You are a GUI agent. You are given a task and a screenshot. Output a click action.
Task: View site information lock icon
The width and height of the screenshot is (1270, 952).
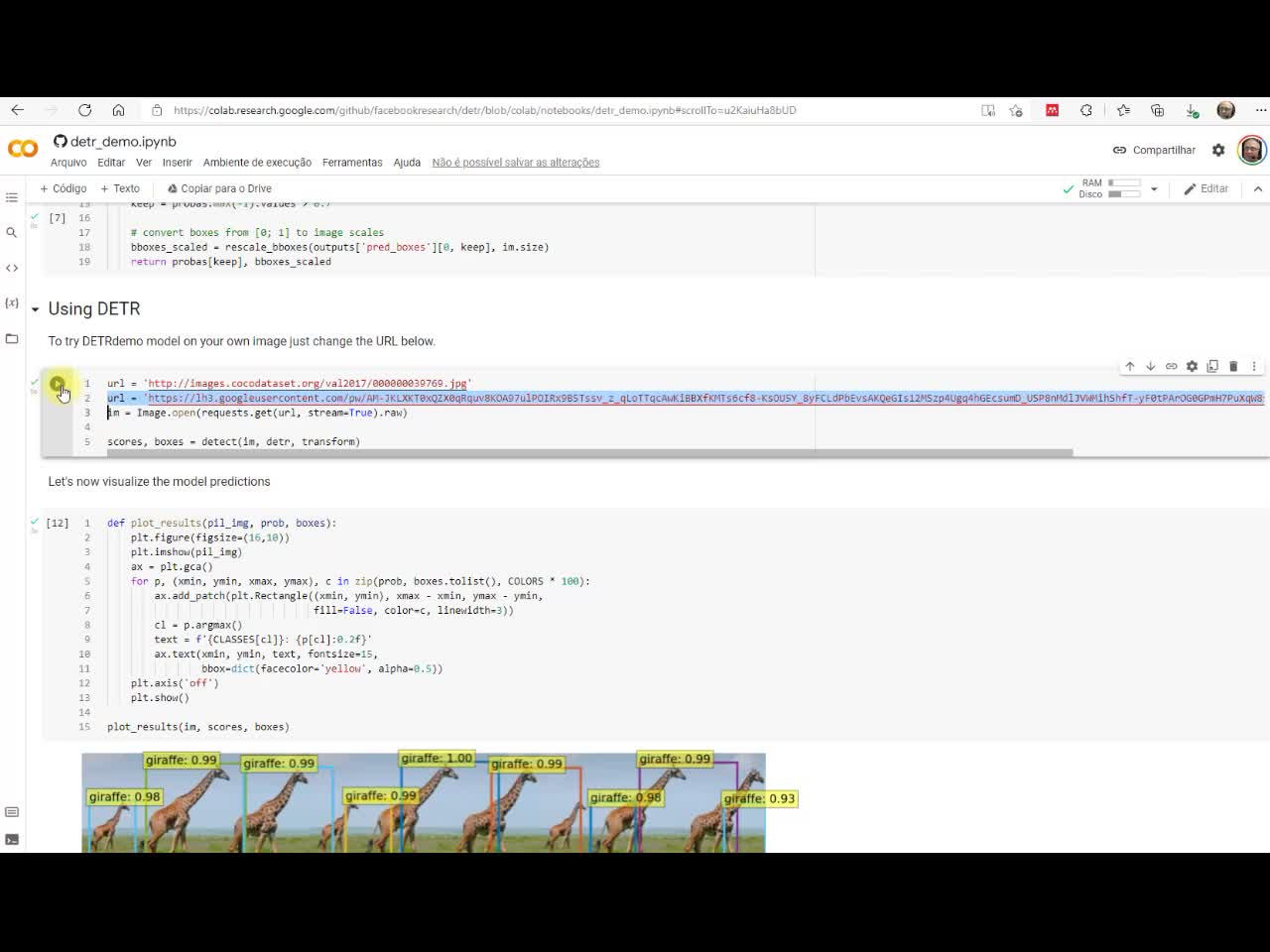click(157, 110)
